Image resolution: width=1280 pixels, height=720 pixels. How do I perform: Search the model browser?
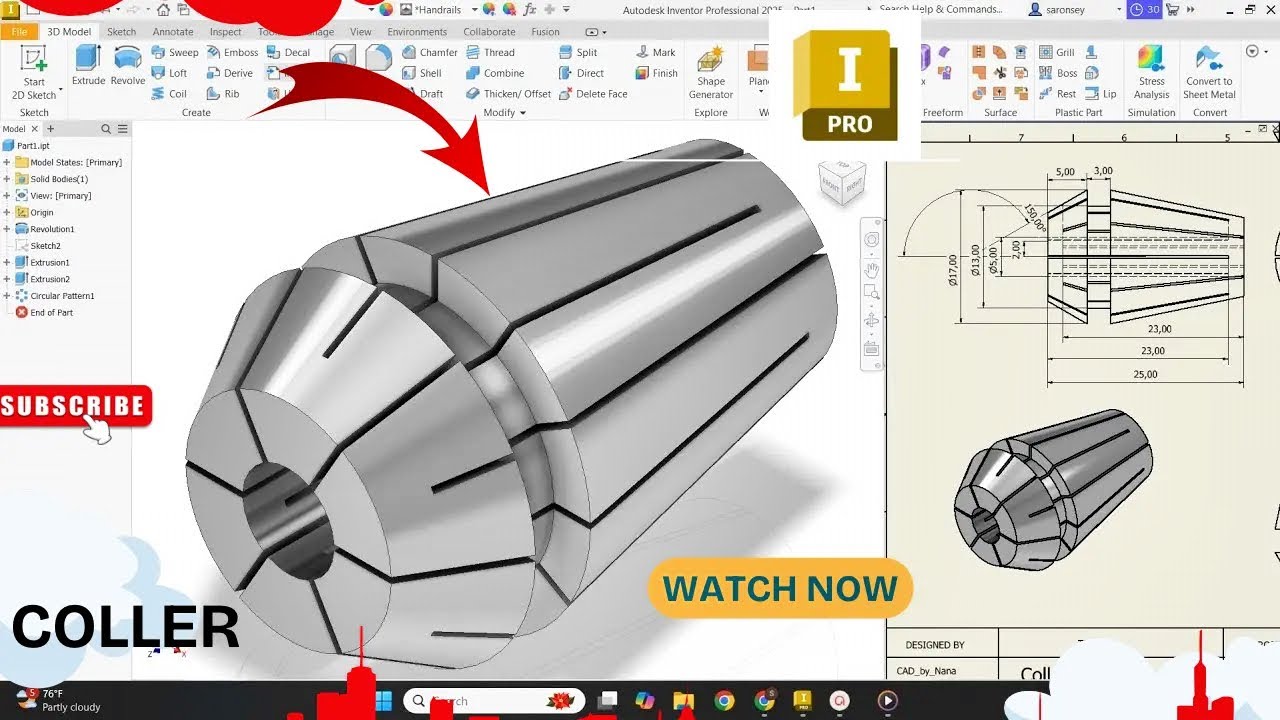tap(106, 129)
